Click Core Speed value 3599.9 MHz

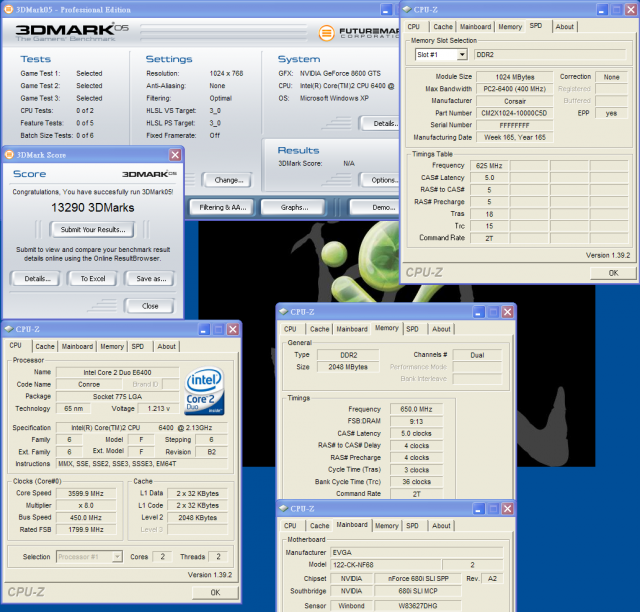point(86,493)
